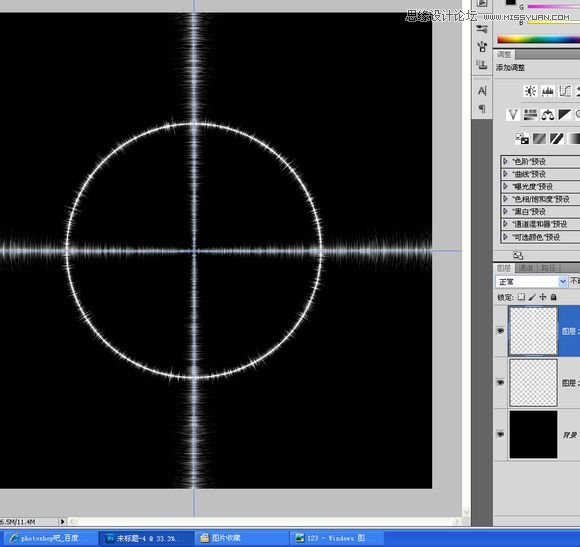Open the Character panel icon
The height and width of the screenshot is (547, 580).
click(x=482, y=91)
